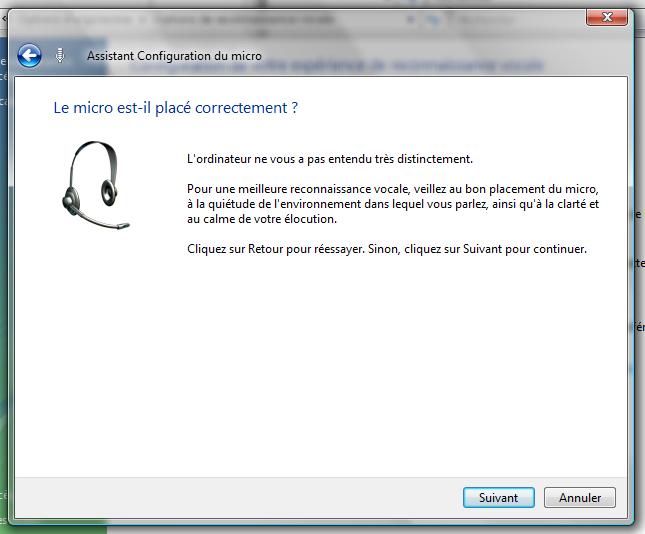Click the heading 'Le micro est-il placé correctement ?'
This screenshot has width=645, height=534.
tap(175, 108)
